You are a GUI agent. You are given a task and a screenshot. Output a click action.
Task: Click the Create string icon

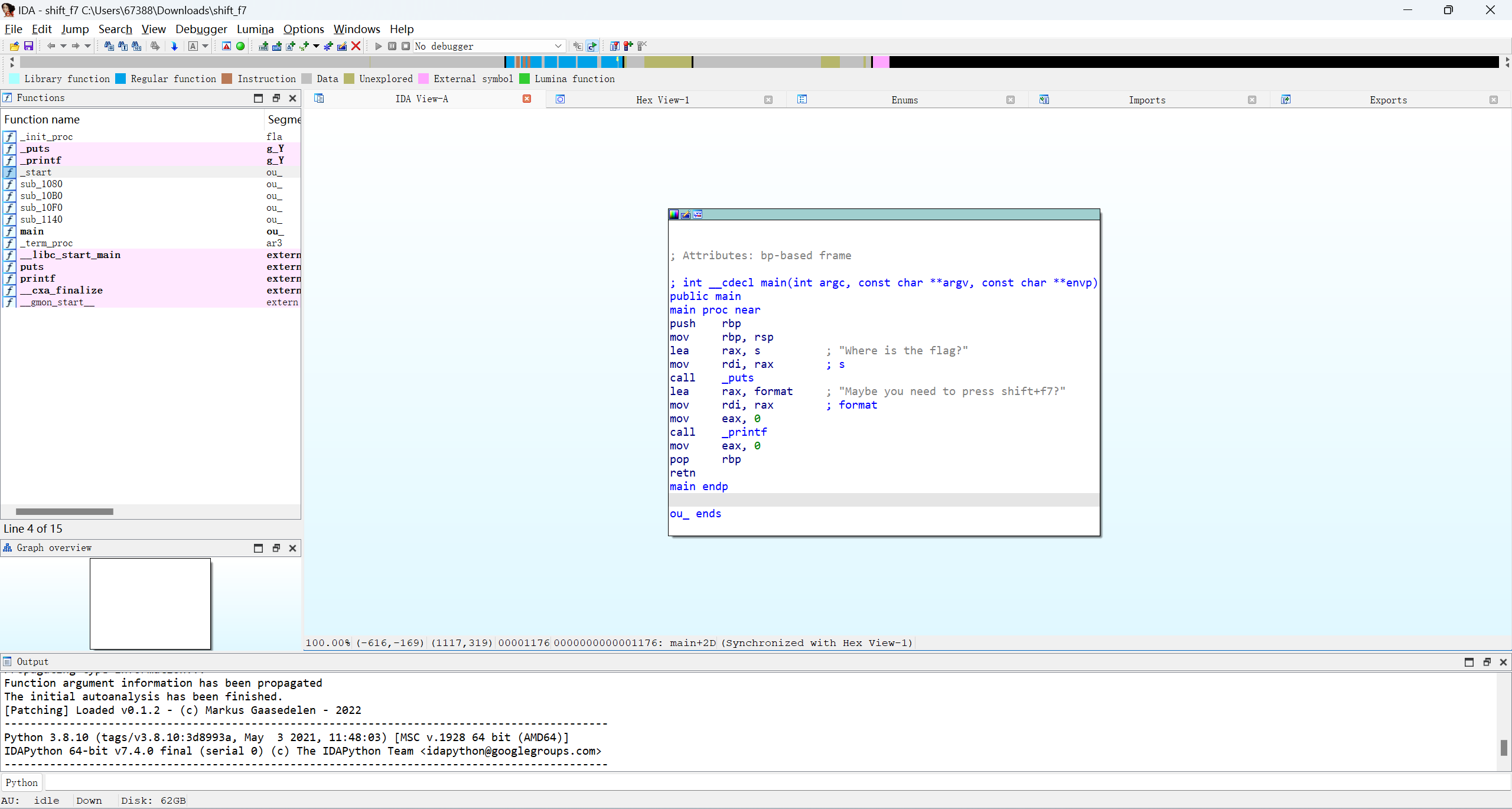coord(291,46)
